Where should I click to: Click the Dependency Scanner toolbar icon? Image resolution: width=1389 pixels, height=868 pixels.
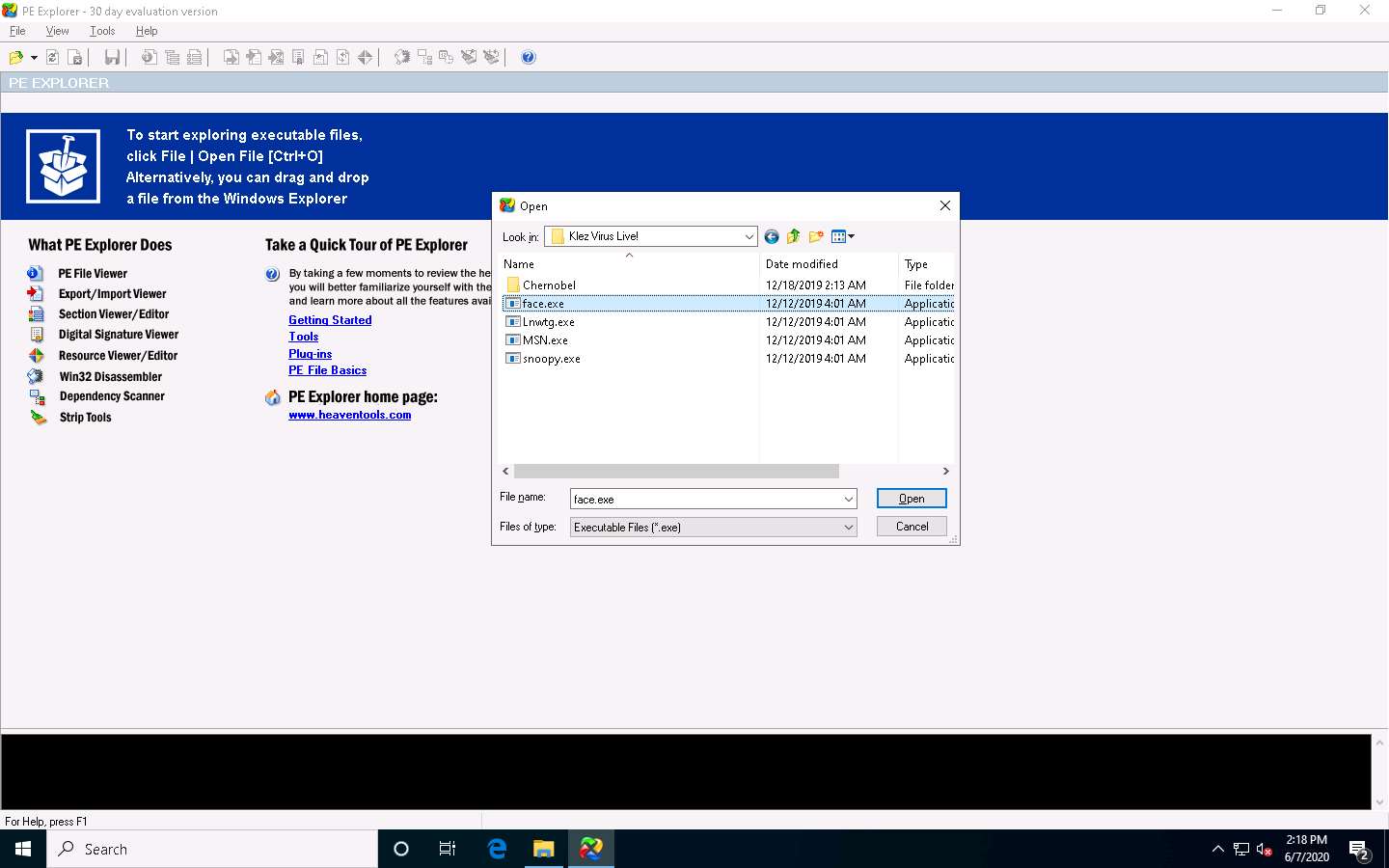coord(424,58)
